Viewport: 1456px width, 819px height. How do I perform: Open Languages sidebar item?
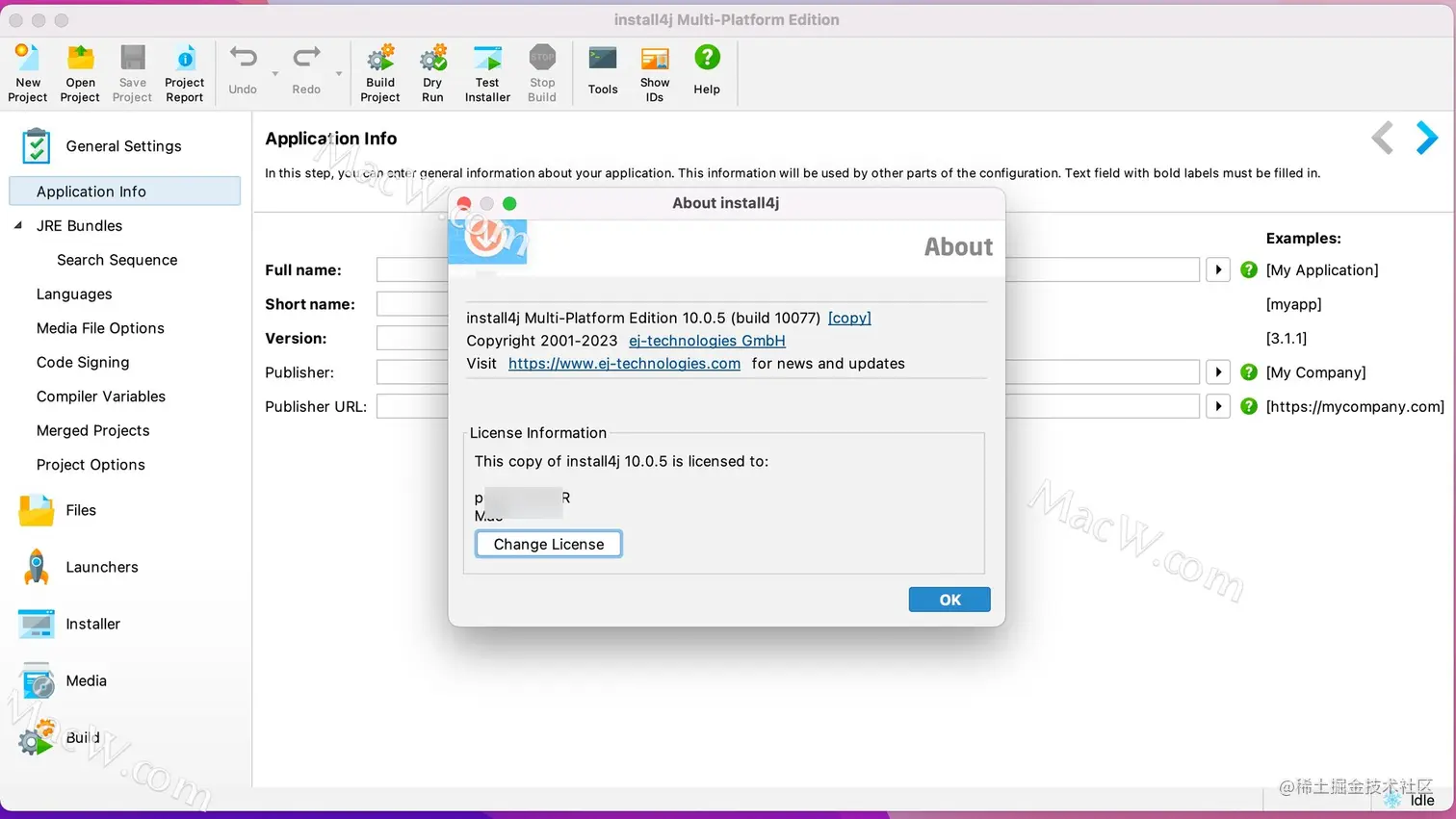click(74, 294)
